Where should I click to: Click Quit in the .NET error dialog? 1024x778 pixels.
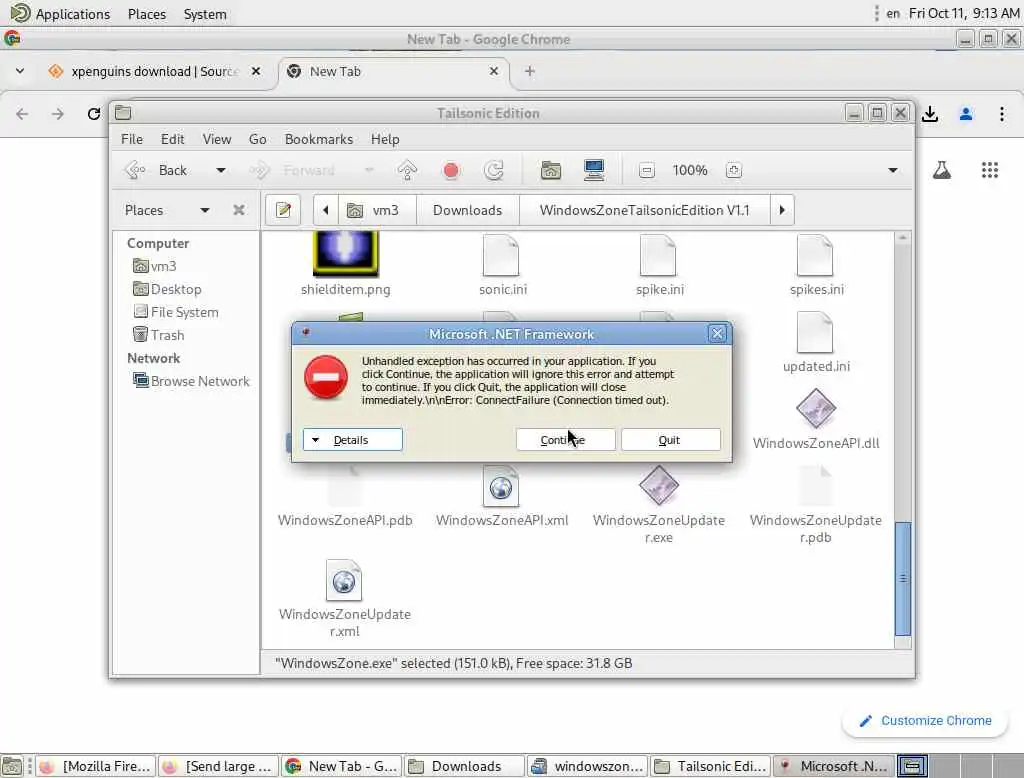[x=671, y=440]
